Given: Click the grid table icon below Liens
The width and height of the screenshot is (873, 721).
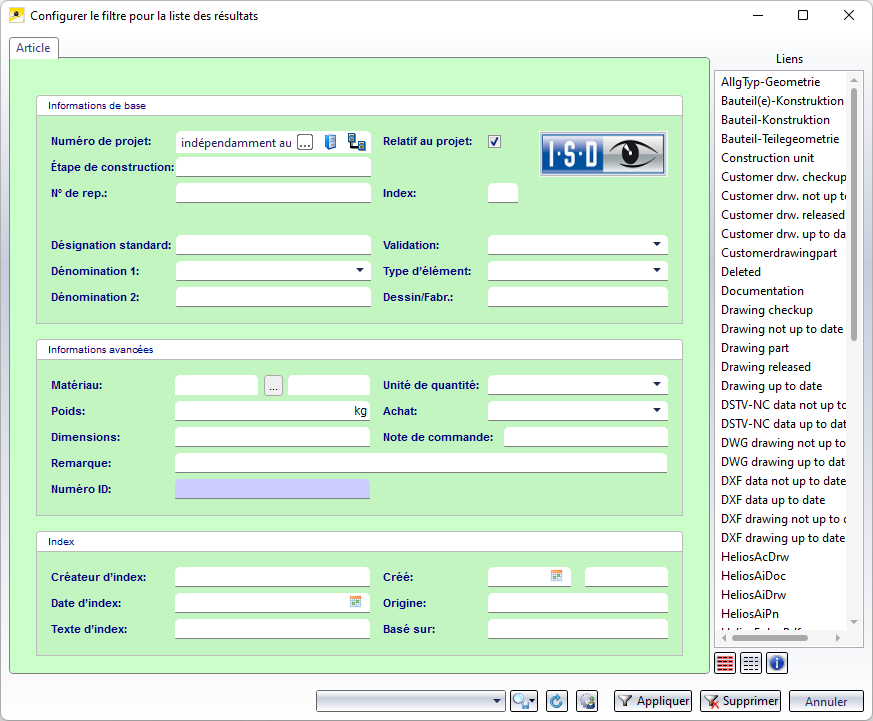Looking at the screenshot, I should (x=751, y=662).
